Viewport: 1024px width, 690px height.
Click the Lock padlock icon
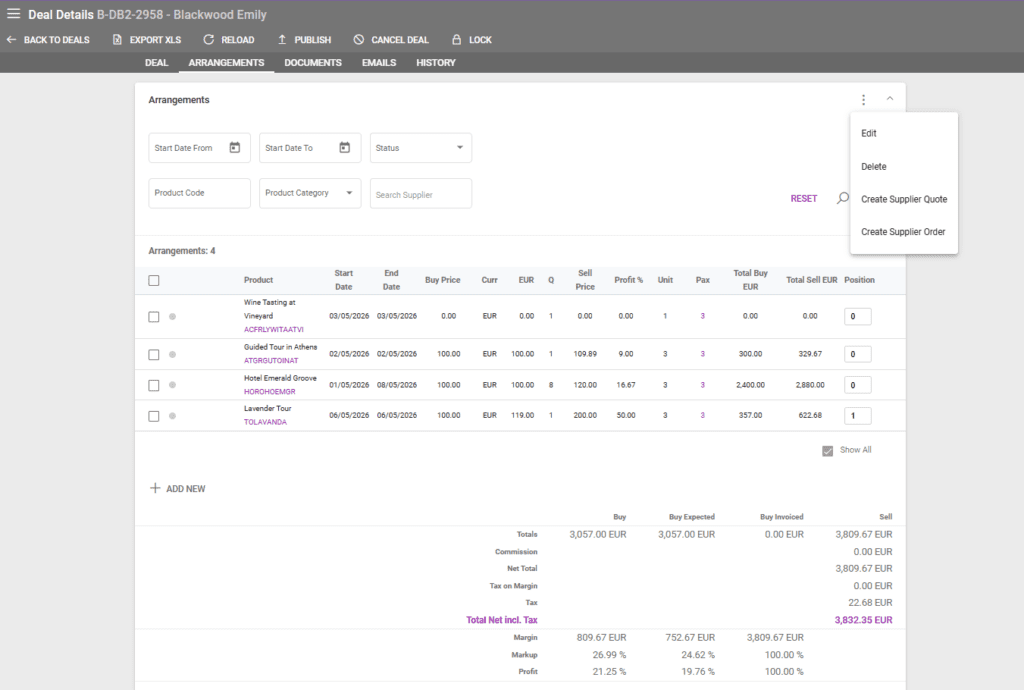tap(456, 40)
